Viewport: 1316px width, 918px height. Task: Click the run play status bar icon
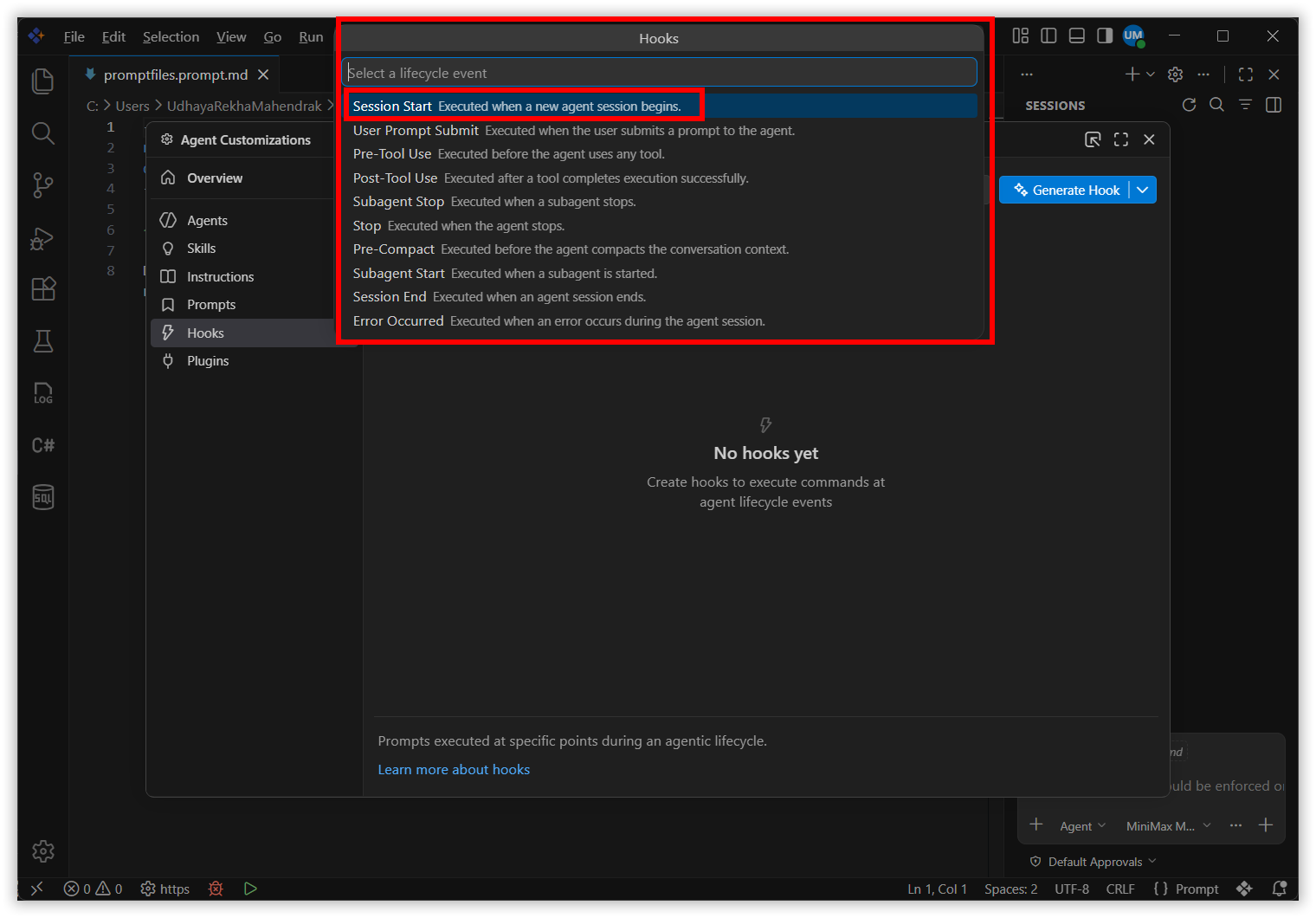[250, 889]
